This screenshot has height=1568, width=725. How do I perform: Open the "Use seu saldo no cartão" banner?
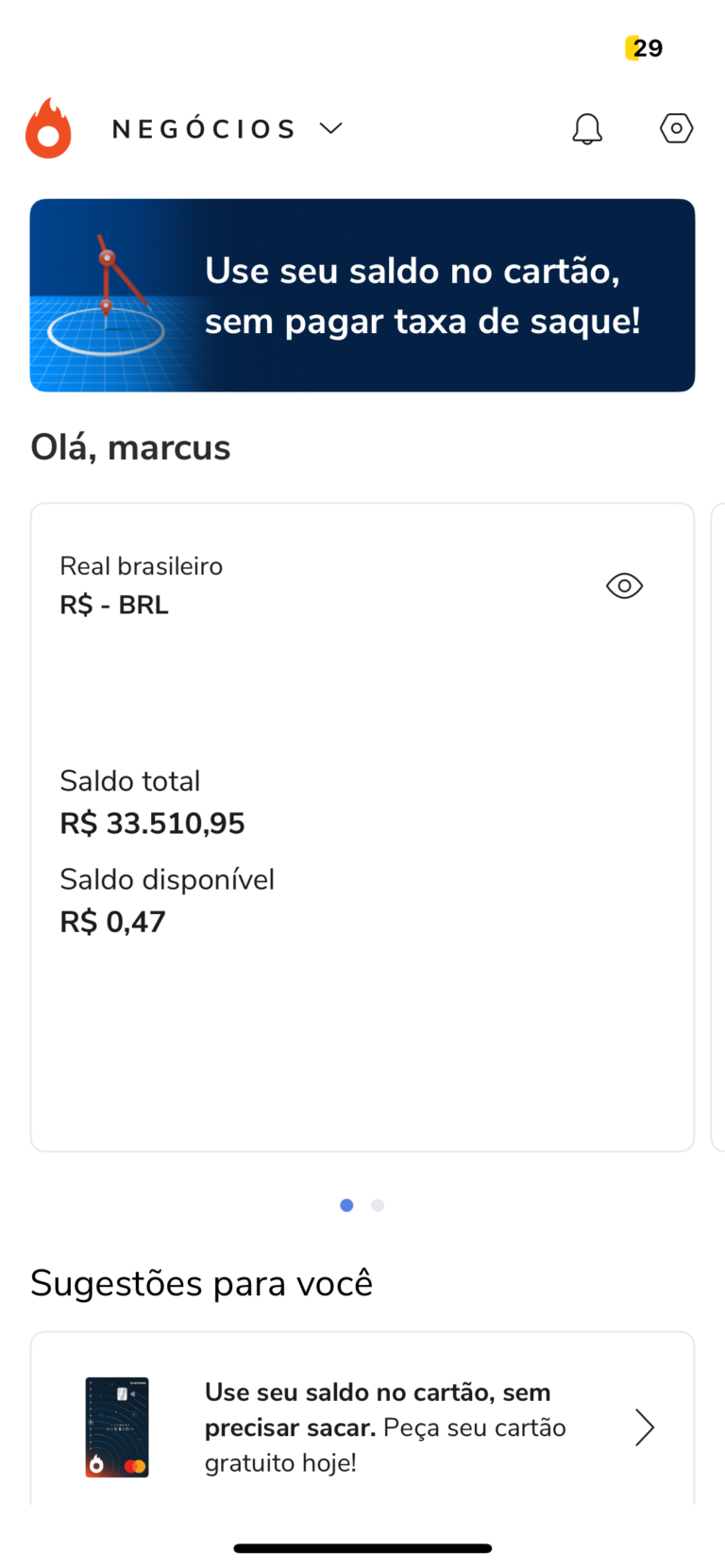click(421, 295)
